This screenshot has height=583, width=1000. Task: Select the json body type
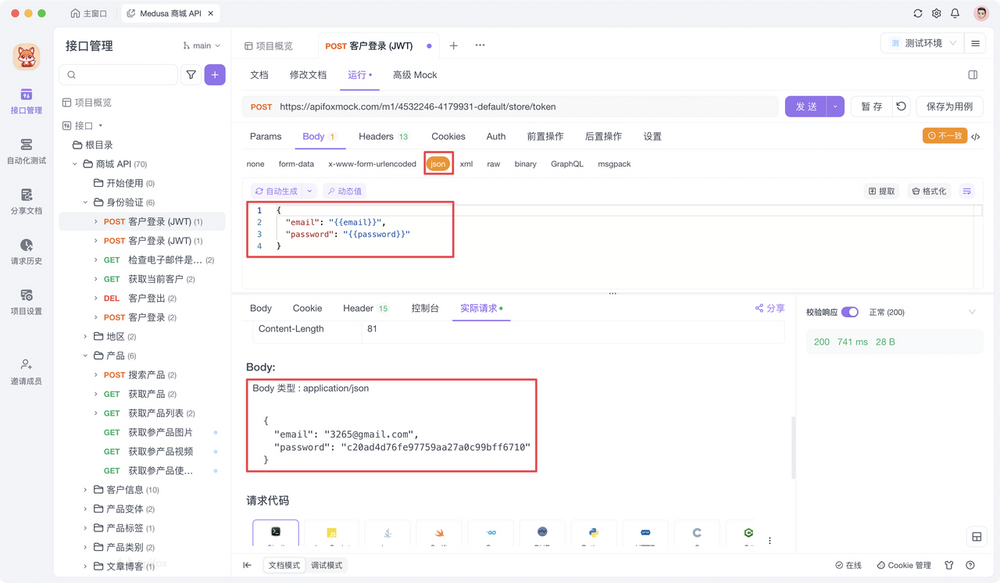click(438, 164)
